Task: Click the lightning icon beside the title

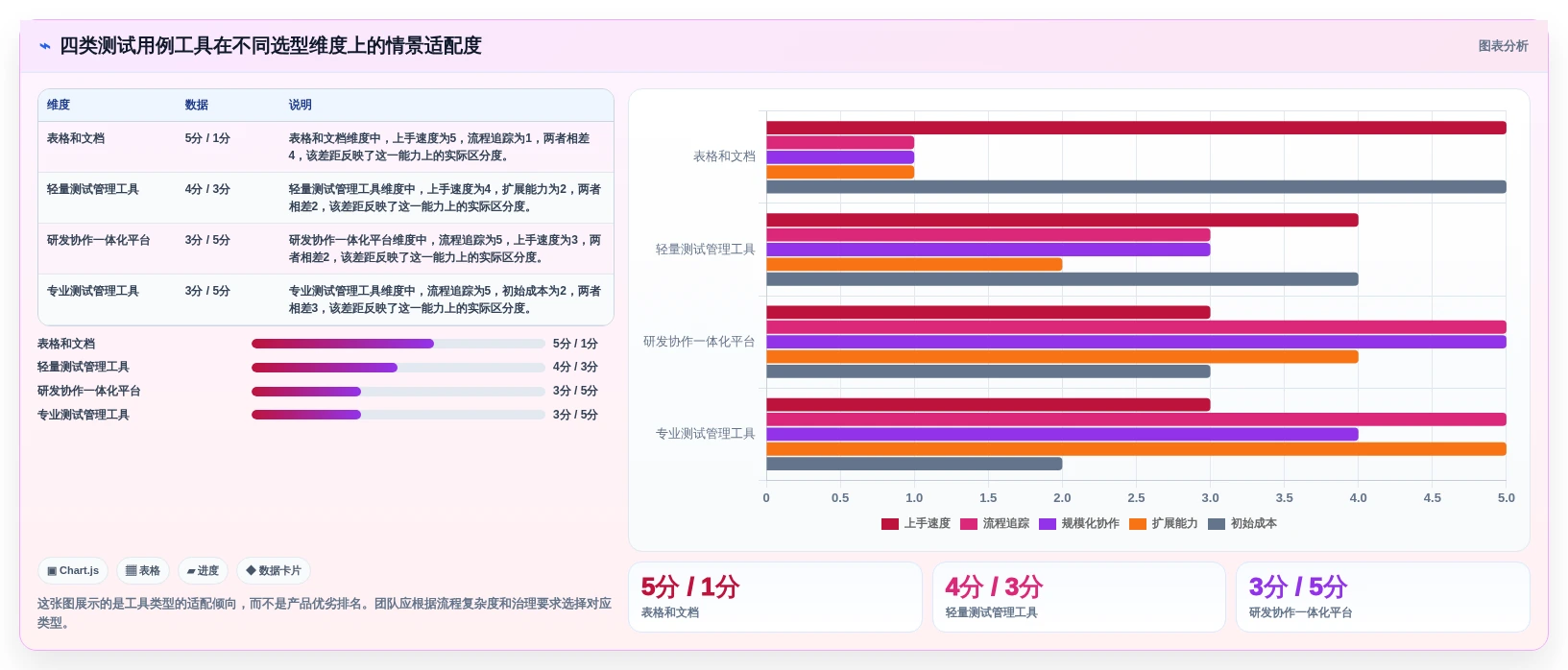Action: (x=44, y=46)
